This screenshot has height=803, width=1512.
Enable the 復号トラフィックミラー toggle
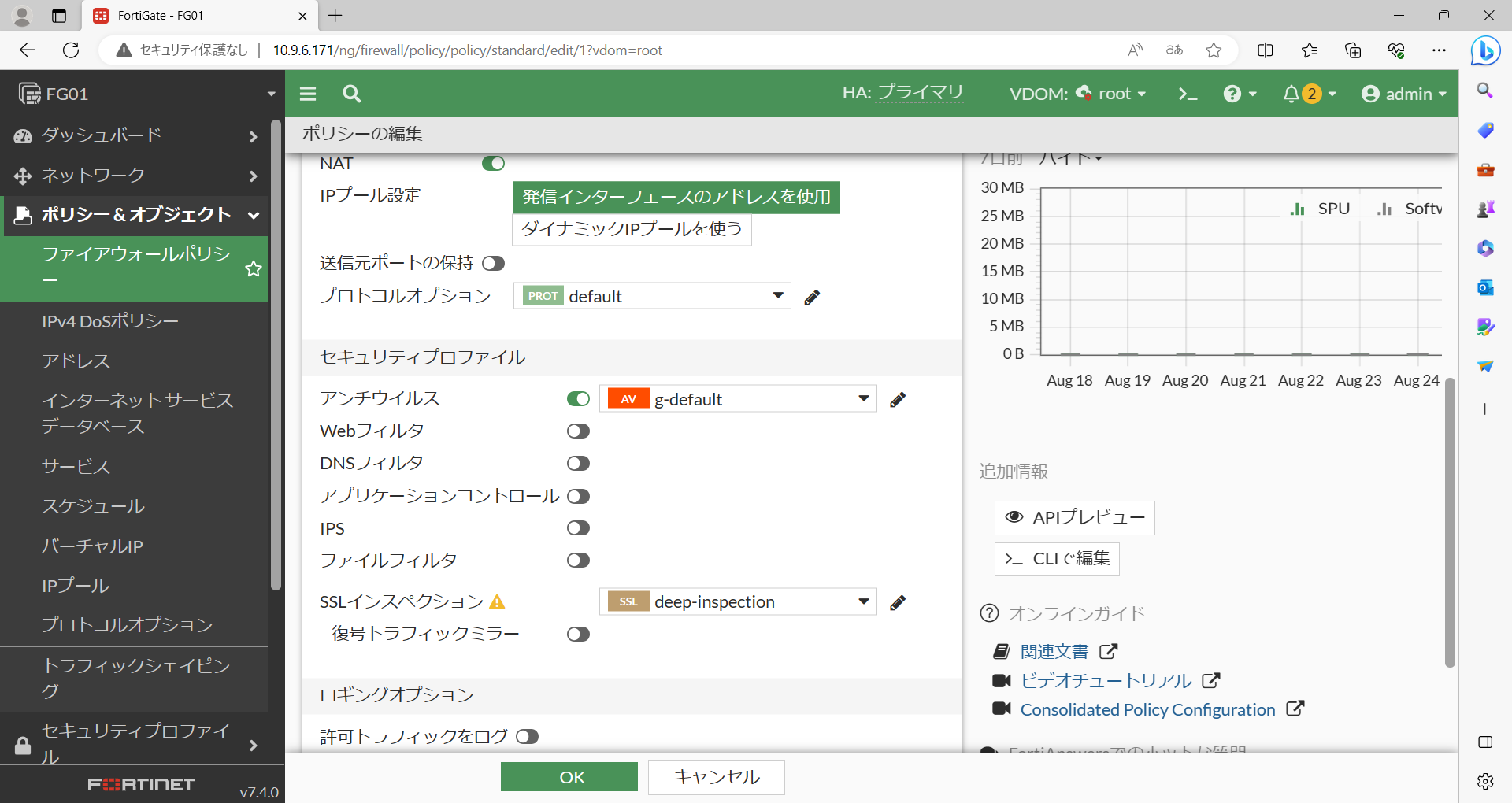coord(579,634)
